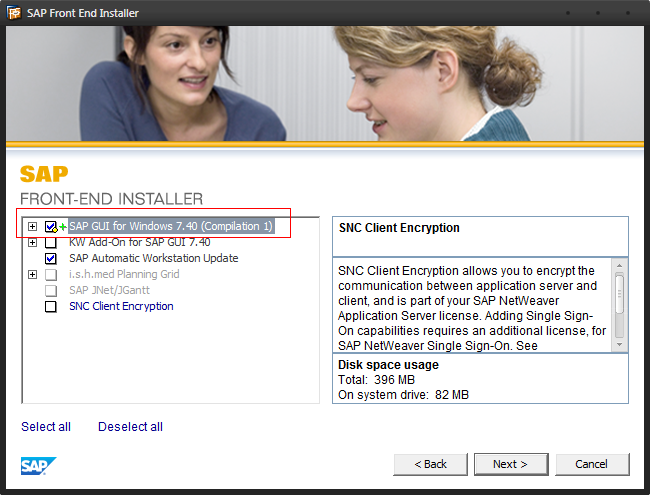
Task: Go back with the Back button
Action: [430, 464]
